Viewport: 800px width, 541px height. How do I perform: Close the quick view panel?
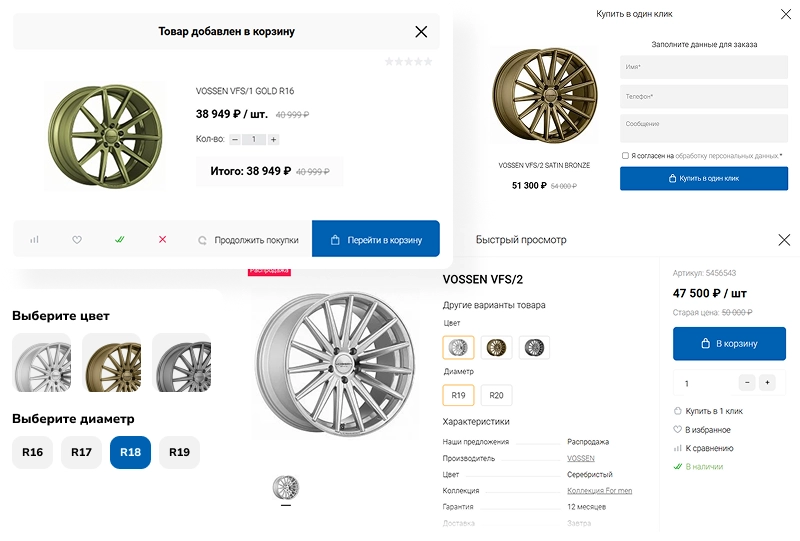point(784,240)
